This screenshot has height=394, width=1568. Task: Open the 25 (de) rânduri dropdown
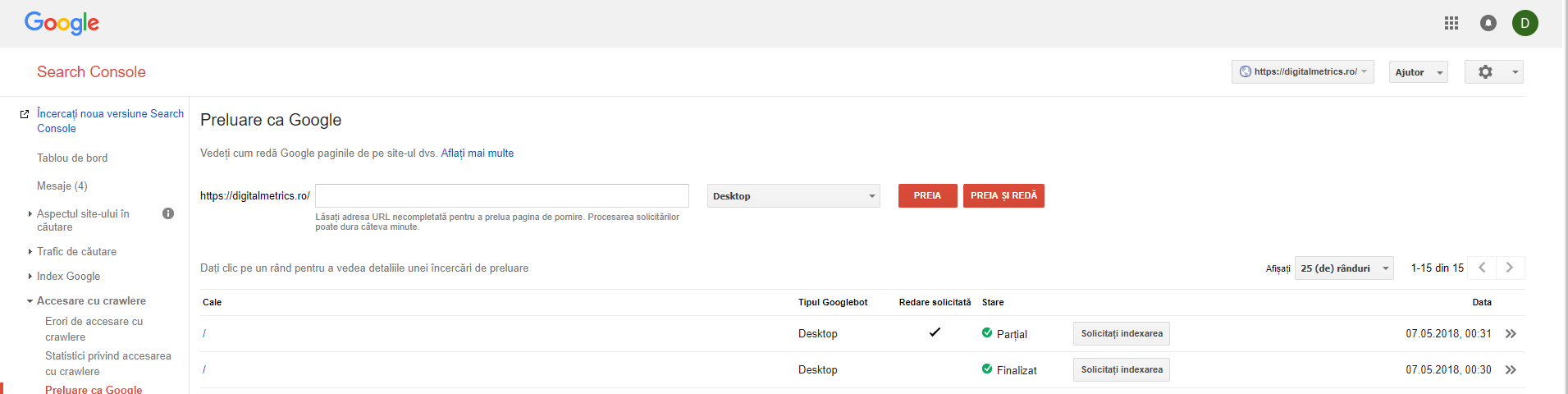1343,268
